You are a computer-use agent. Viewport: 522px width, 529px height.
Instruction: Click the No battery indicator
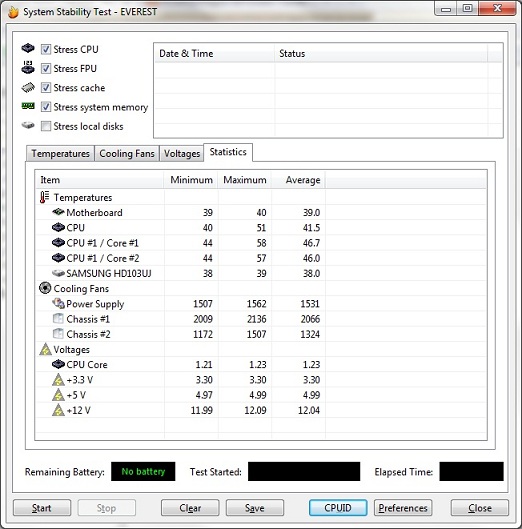coord(143,471)
